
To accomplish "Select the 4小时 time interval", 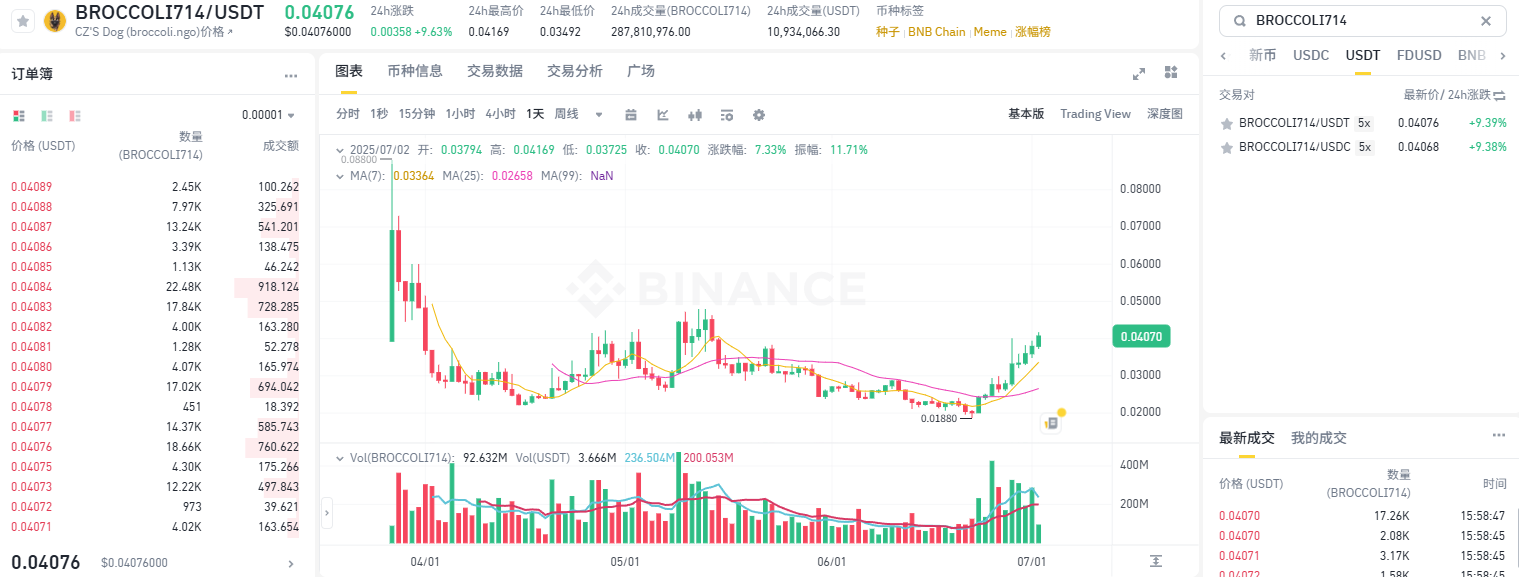I will click(x=500, y=114).
